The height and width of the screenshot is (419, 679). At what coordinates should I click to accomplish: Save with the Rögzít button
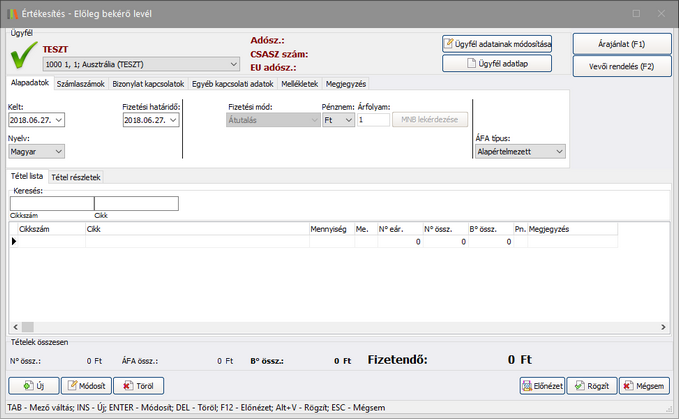click(591, 385)
